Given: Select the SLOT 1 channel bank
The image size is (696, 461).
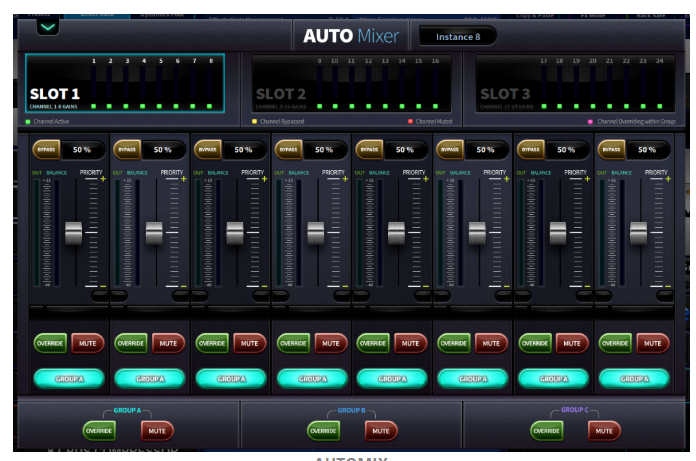Looking at the screenshot, I should click(x=125, y=84).
